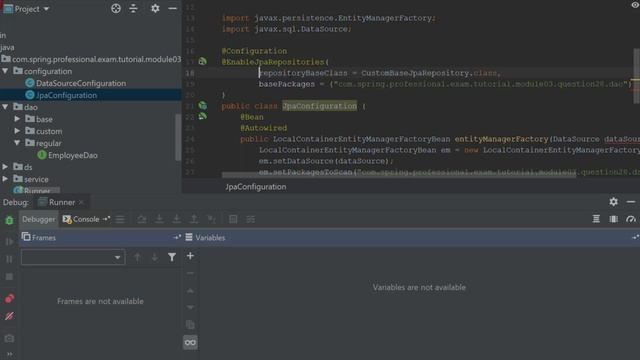Click the Run to Cursor icon

click(x=211, y=220)
